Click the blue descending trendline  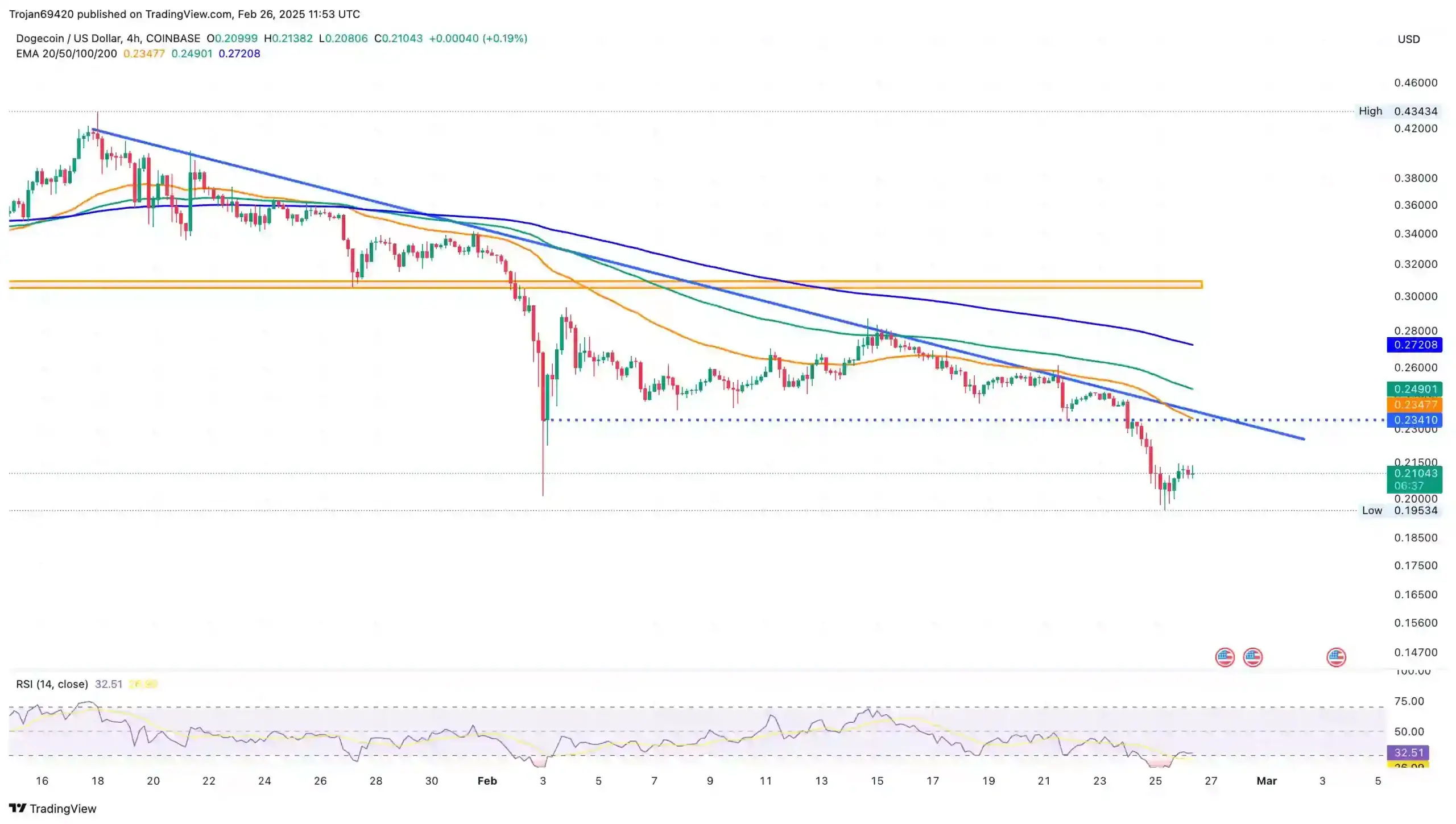(698, 284)
